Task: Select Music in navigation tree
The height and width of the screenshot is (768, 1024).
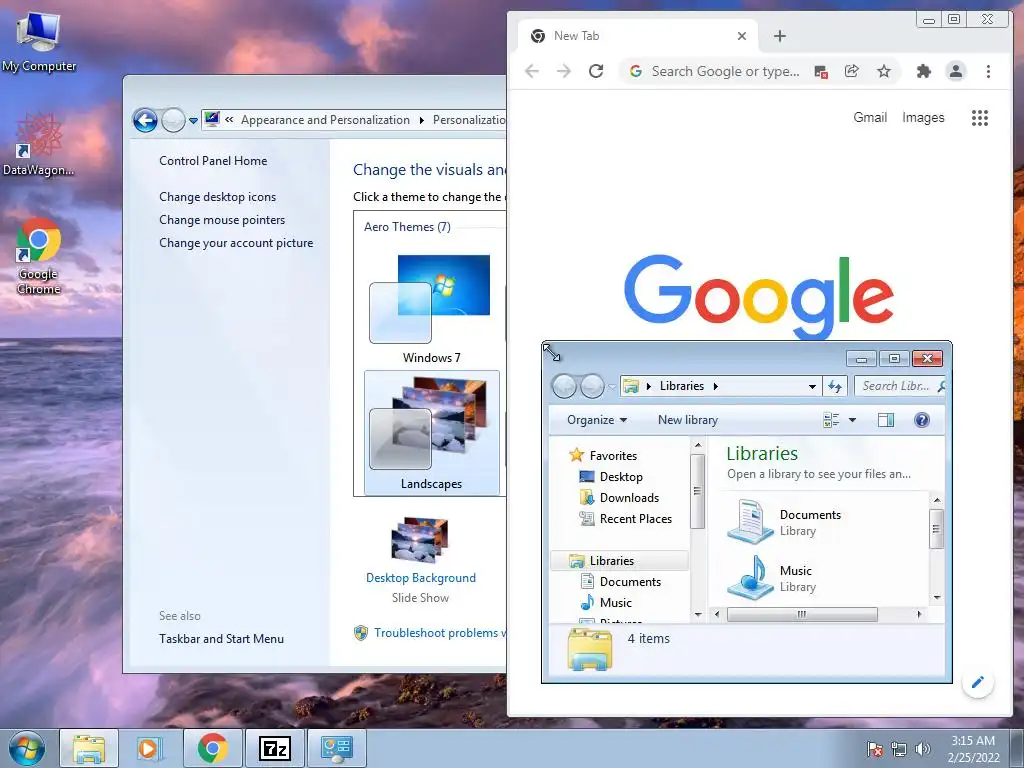Action: click(615, 602)
